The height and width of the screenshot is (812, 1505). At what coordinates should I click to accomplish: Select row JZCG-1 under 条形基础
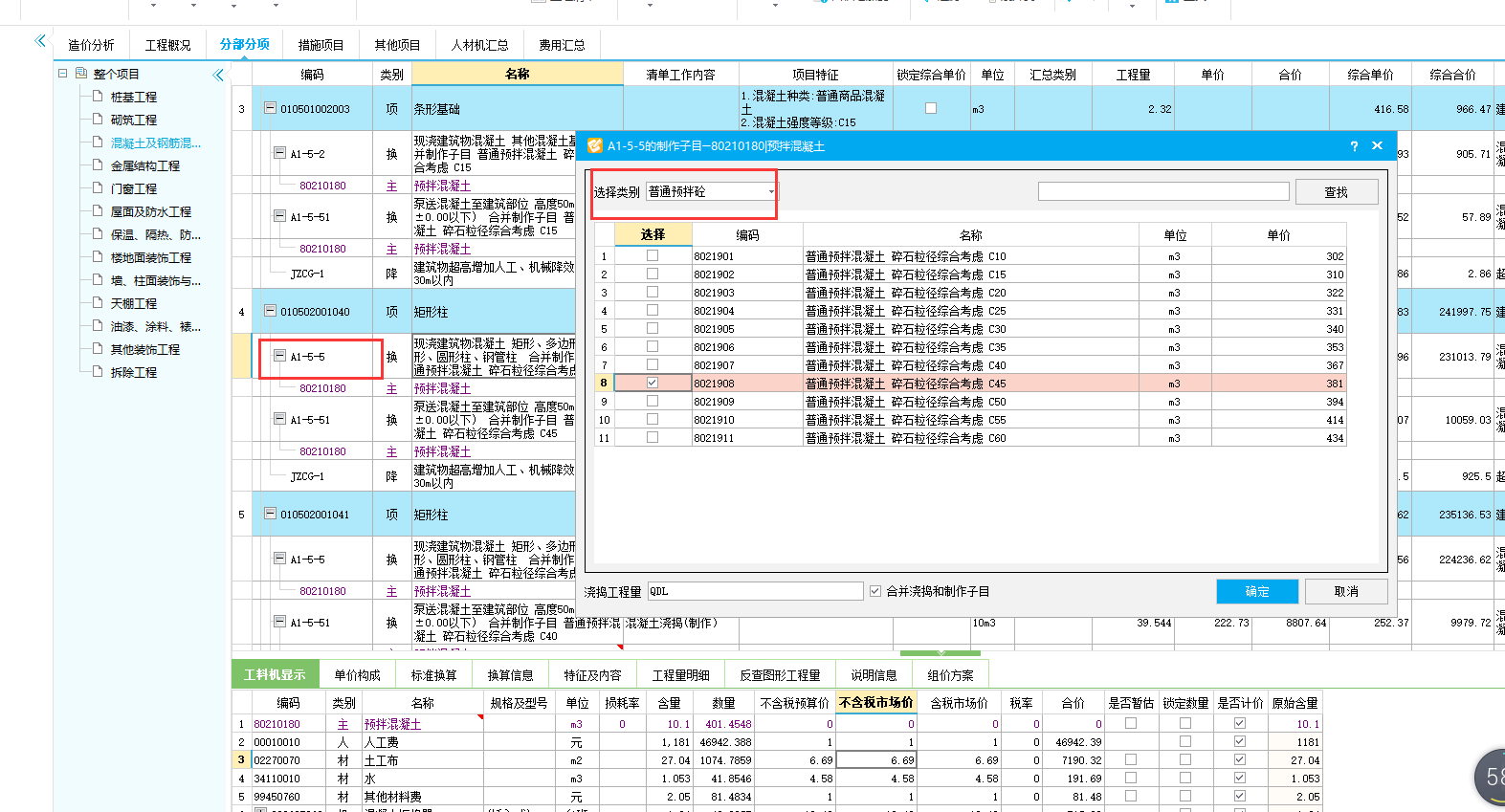point(307,274)
